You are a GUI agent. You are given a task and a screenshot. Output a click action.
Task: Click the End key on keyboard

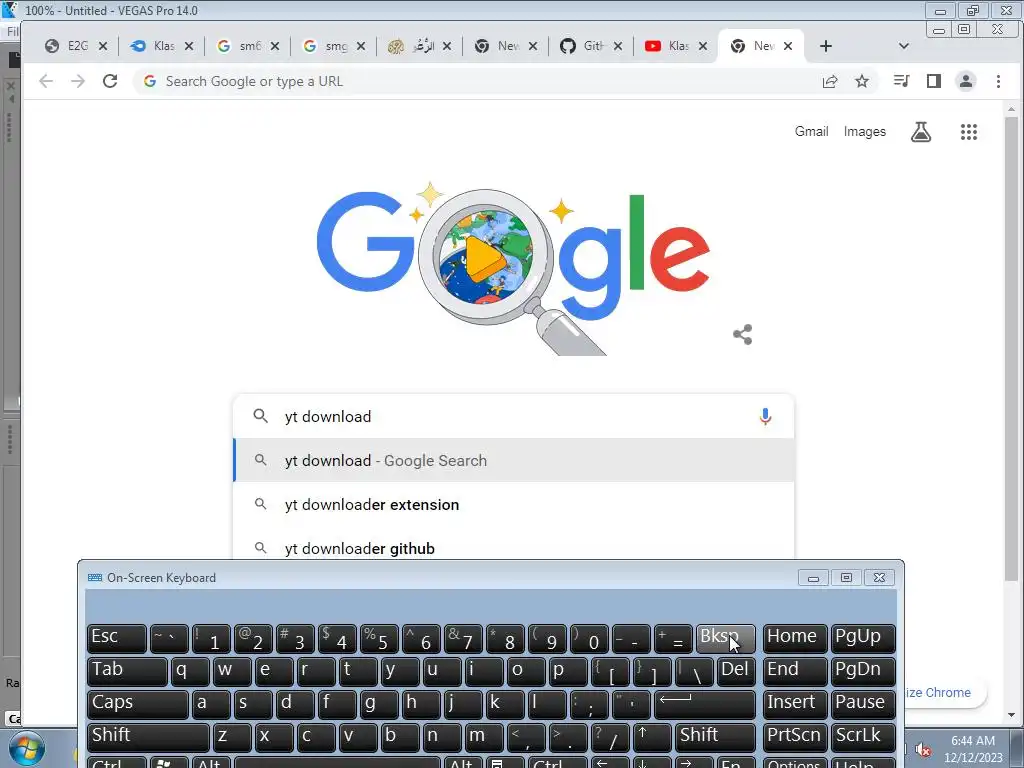pyautogui.click(x=795, y=671)
